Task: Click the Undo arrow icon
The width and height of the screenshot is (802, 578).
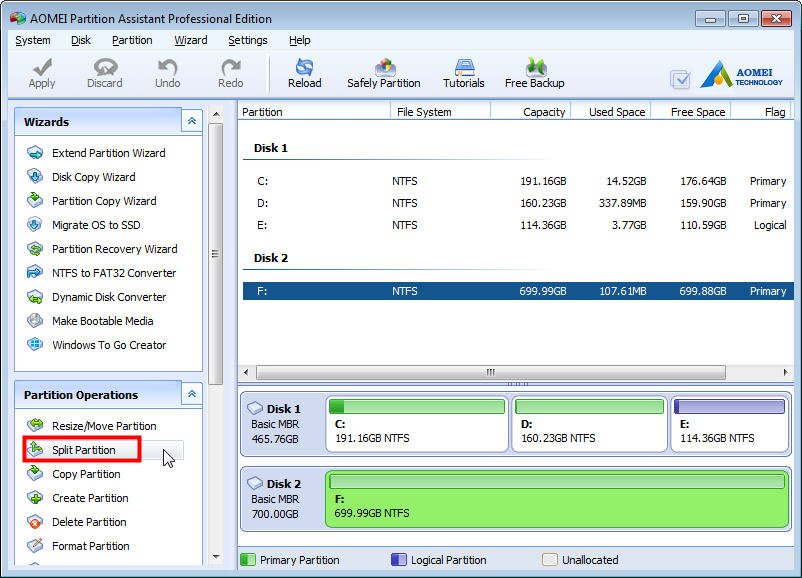Action: point(167,67)
